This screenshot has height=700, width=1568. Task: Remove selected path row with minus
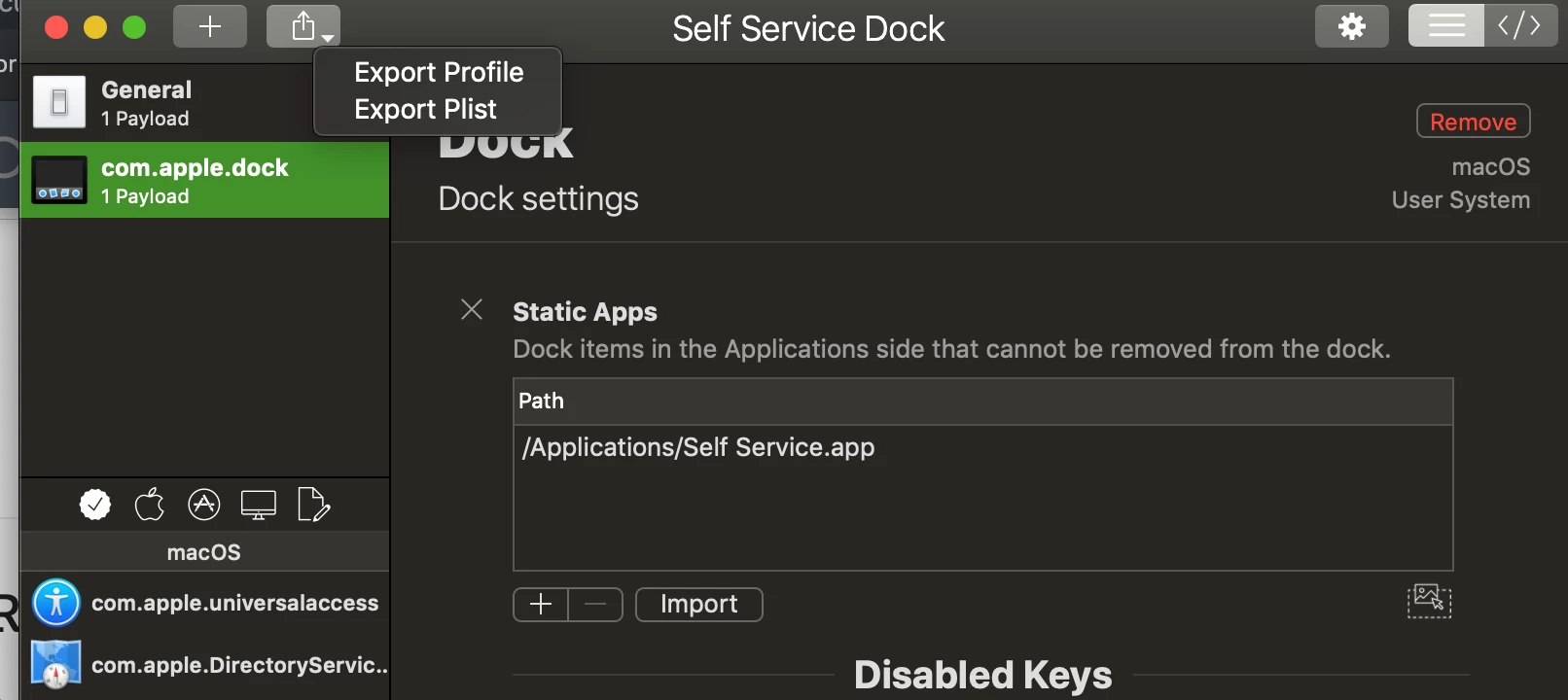[x=595, y=605]
